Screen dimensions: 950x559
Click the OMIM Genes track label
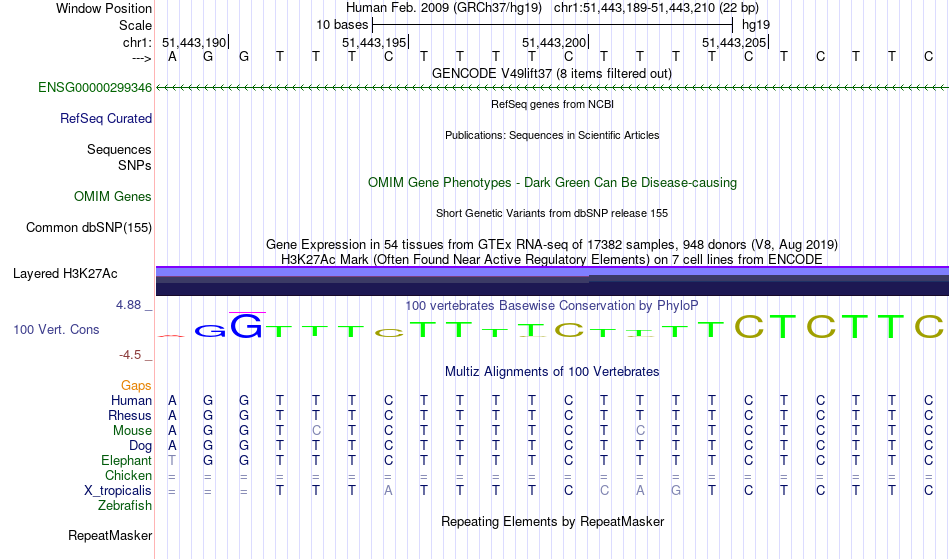pyautogui.click(x=113, y=197)
